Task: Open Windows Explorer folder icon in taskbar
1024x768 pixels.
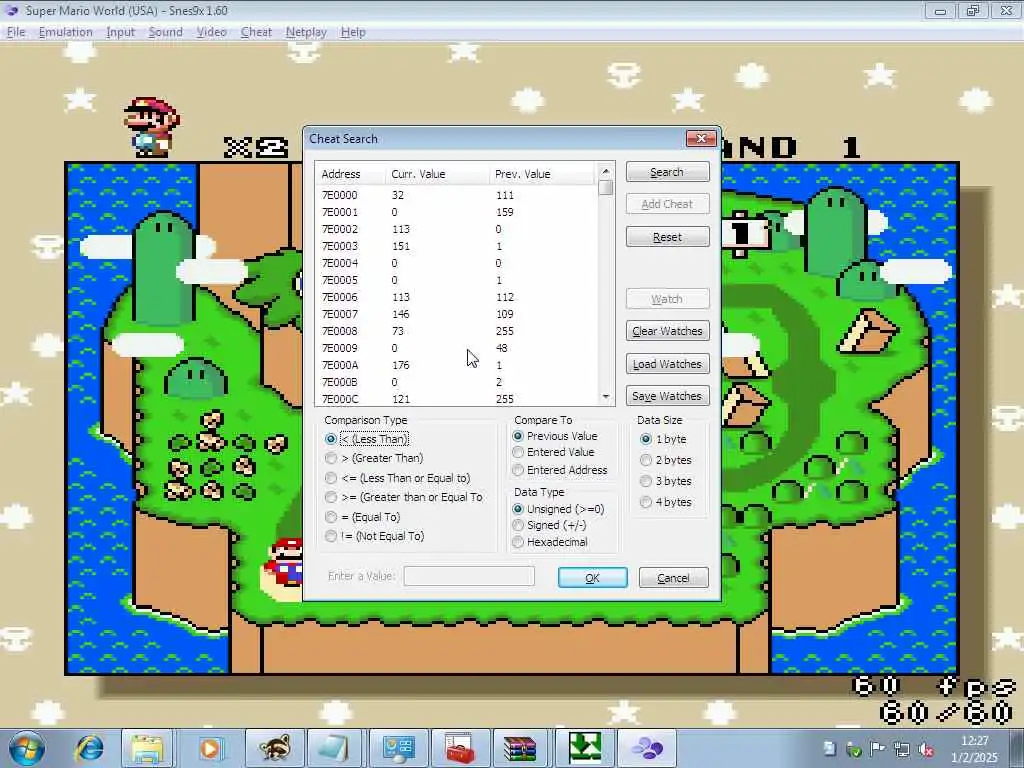Action: coord(147,748)
